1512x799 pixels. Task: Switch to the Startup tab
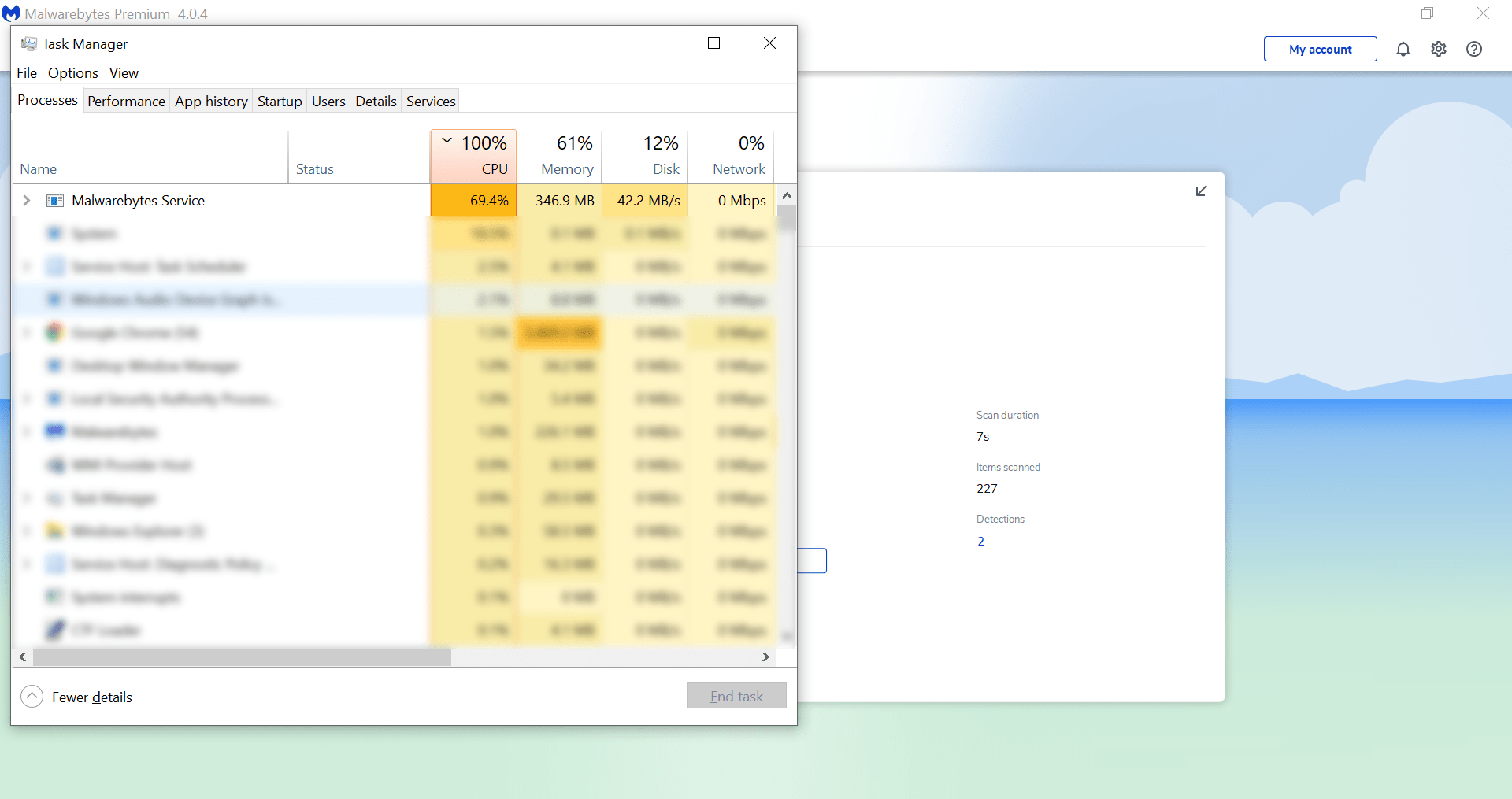280,101
